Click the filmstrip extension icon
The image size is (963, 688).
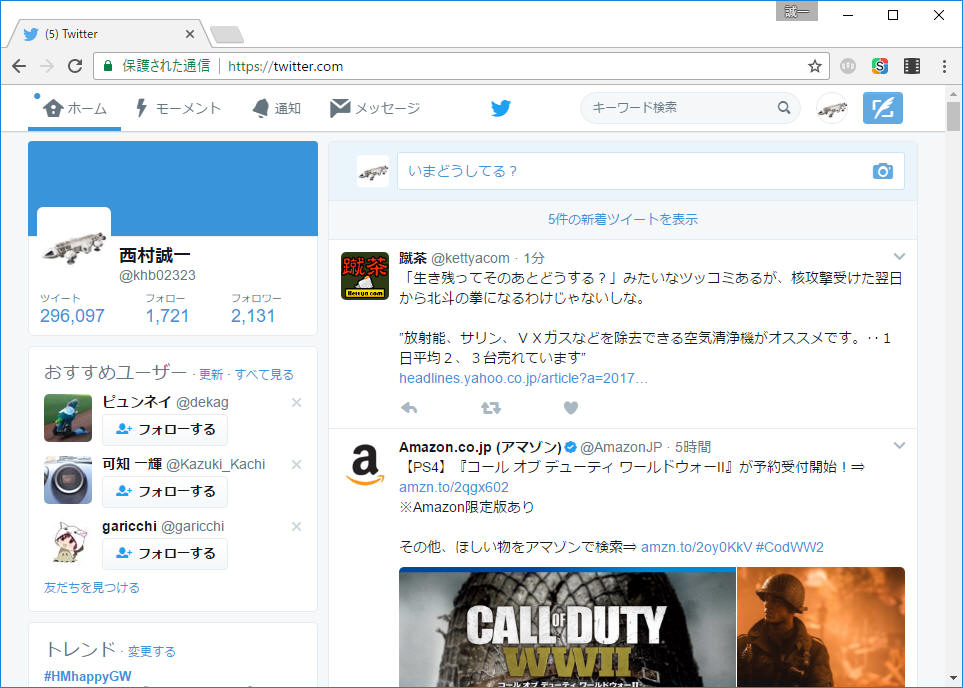click(912, 66)
